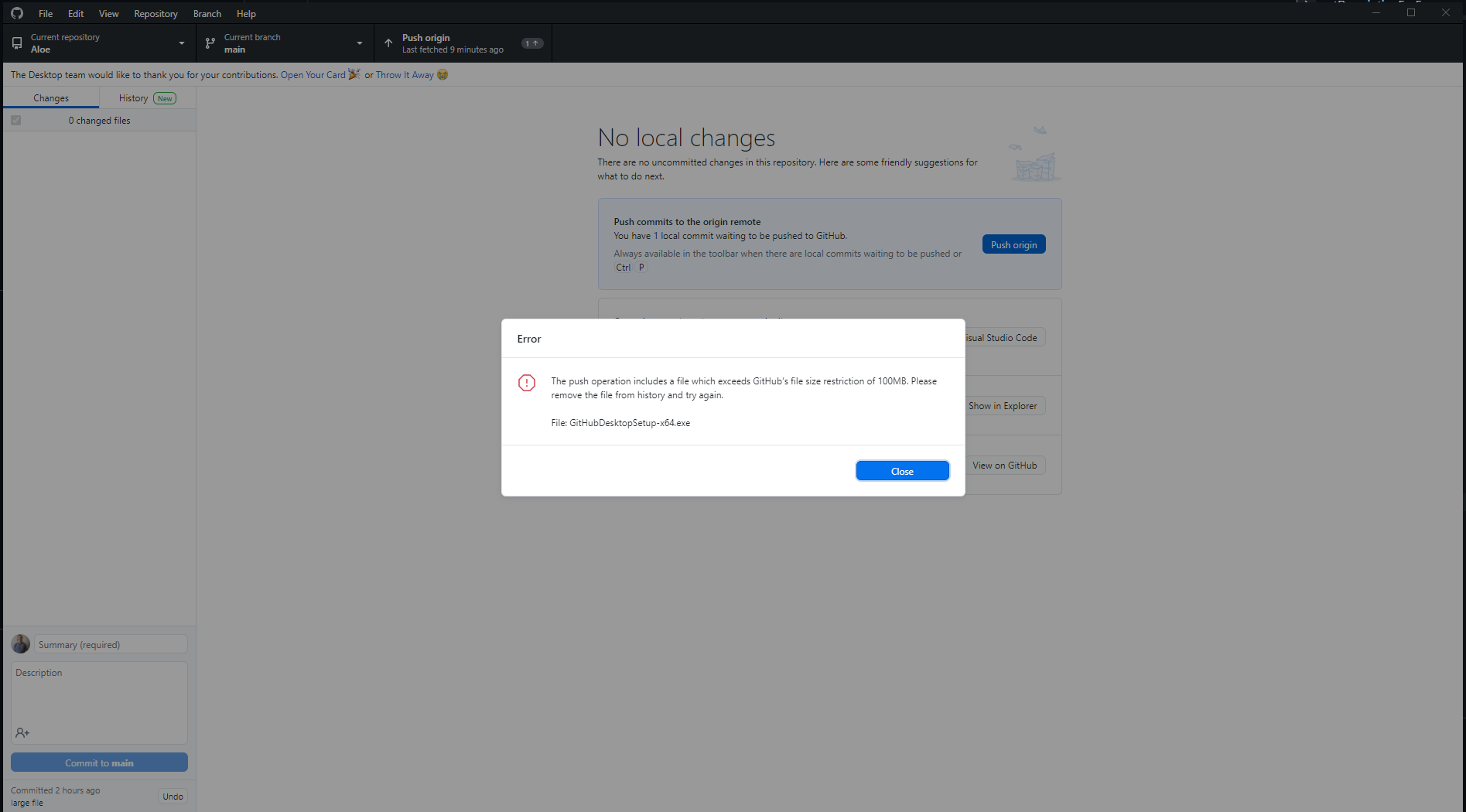Click the Ctrl key hint
This screenshot has width=1466, height=812.
[x=624, y=268]
